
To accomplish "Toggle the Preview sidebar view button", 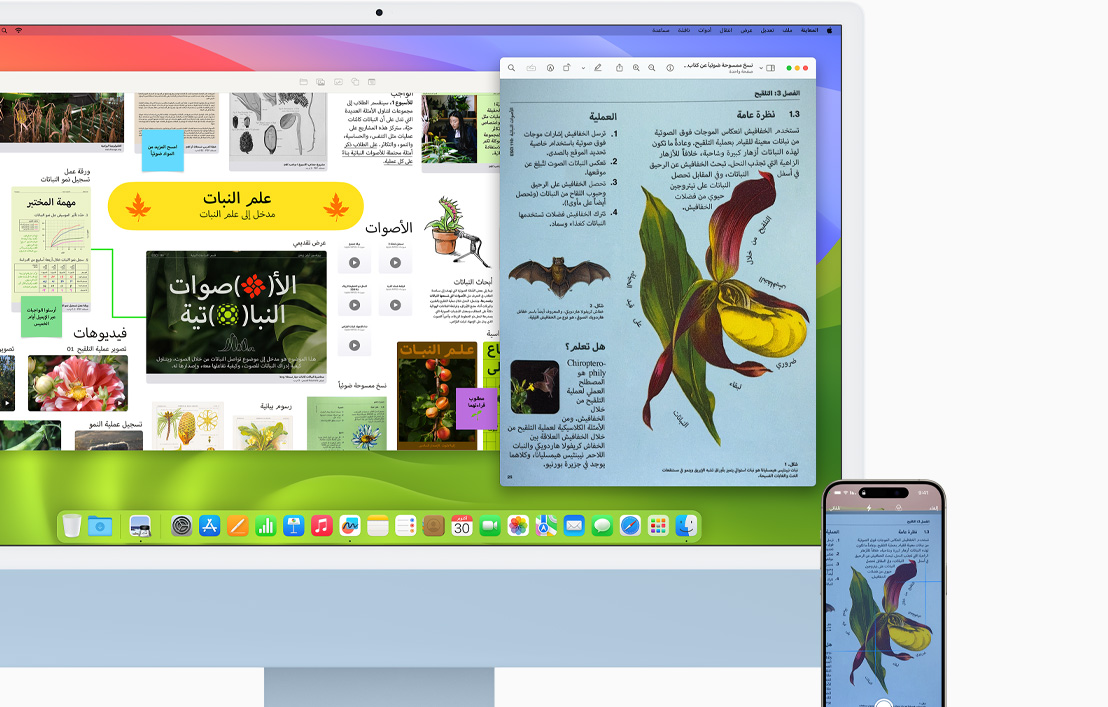I will (771, 68).
